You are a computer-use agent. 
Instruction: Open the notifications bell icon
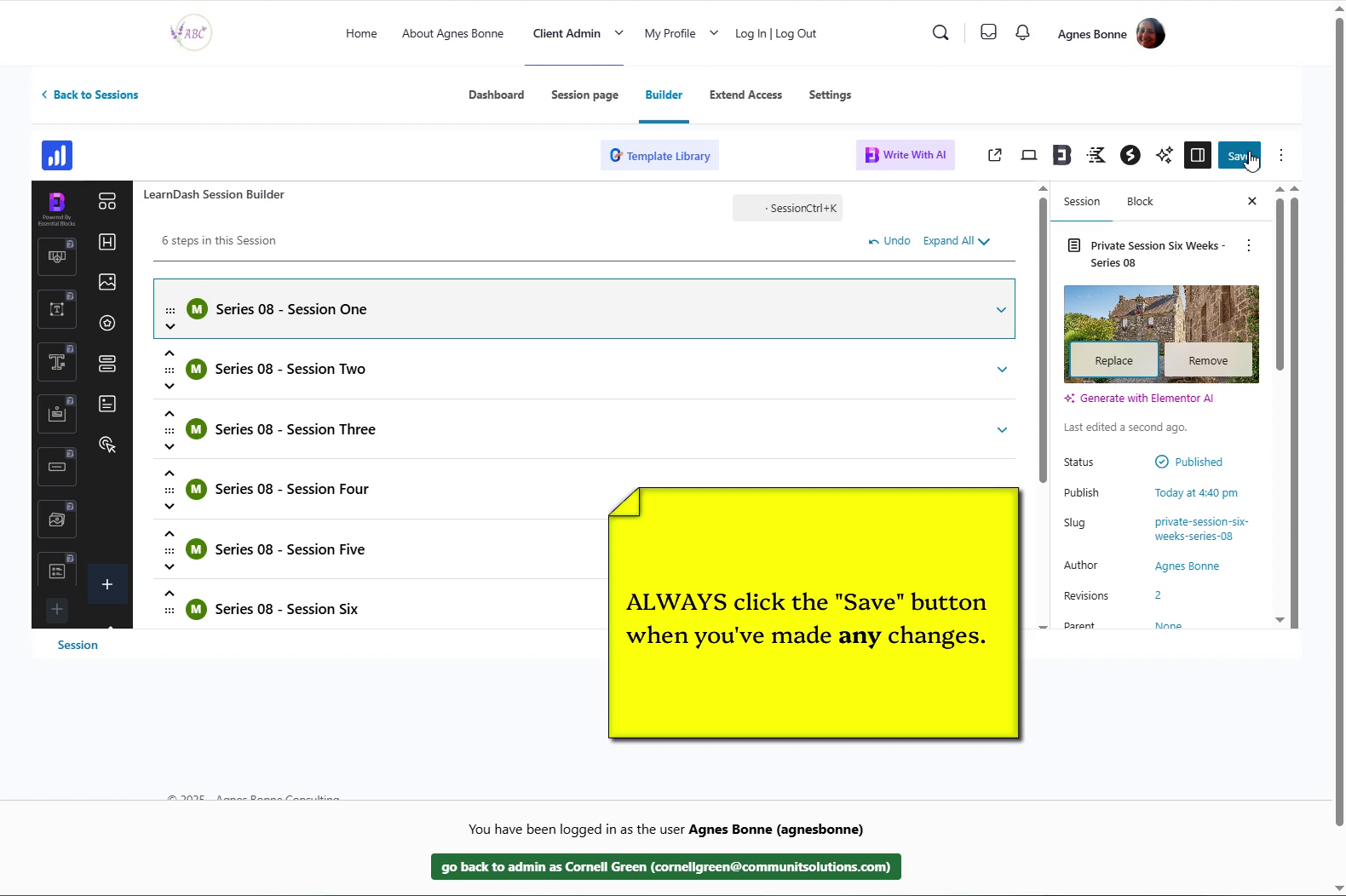pos(1022,33)
